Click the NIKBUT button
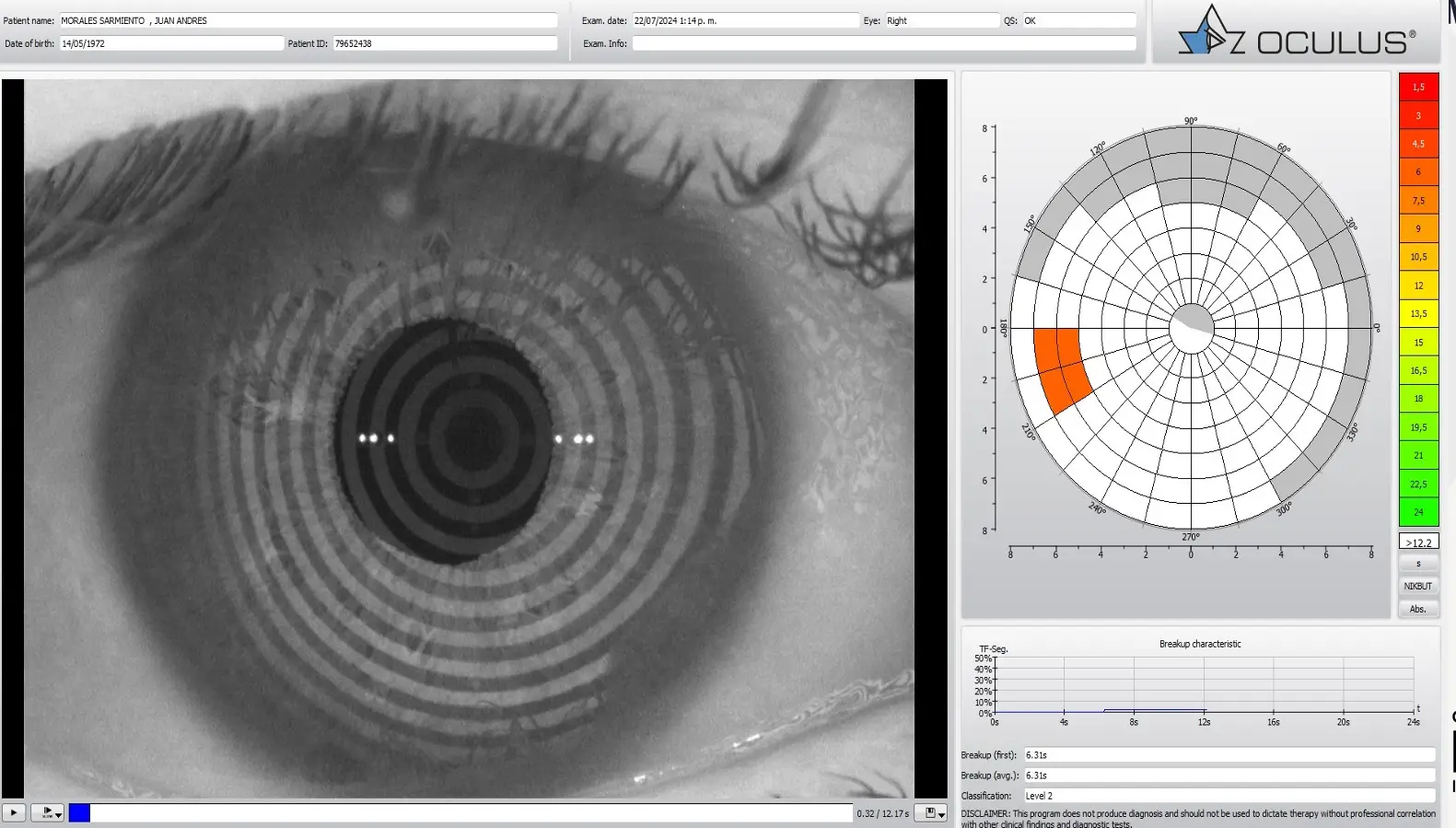Screen dimensions: 1456x828 [x=1417, y=586]
